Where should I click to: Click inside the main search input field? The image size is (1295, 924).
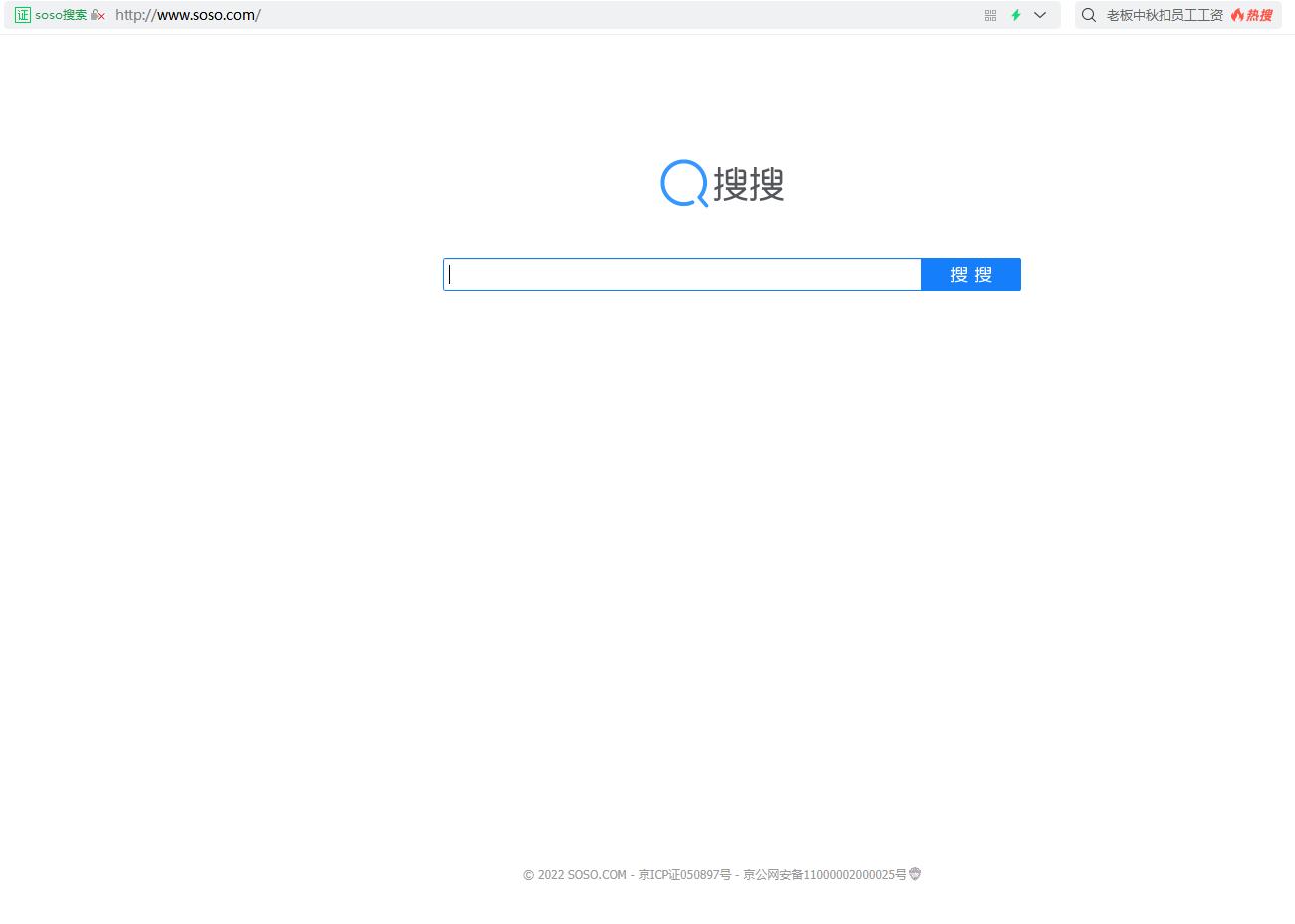point(682,274)
